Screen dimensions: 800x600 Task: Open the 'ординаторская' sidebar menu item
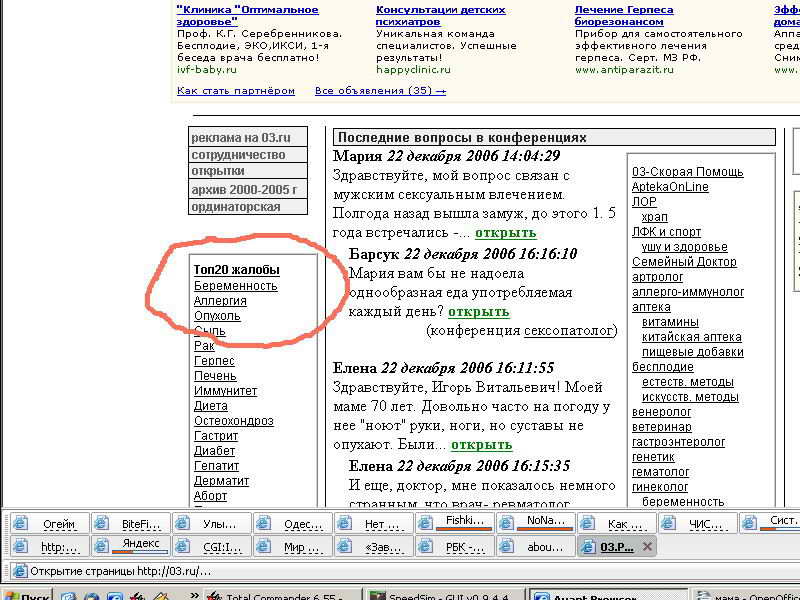point(236,207)
